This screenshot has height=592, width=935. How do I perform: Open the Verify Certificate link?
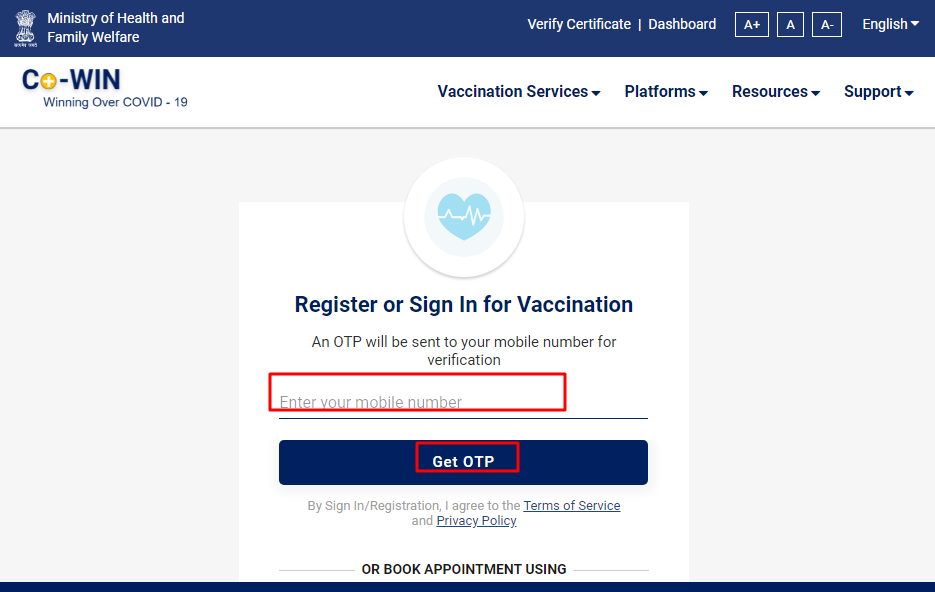(x=579, y=24)
